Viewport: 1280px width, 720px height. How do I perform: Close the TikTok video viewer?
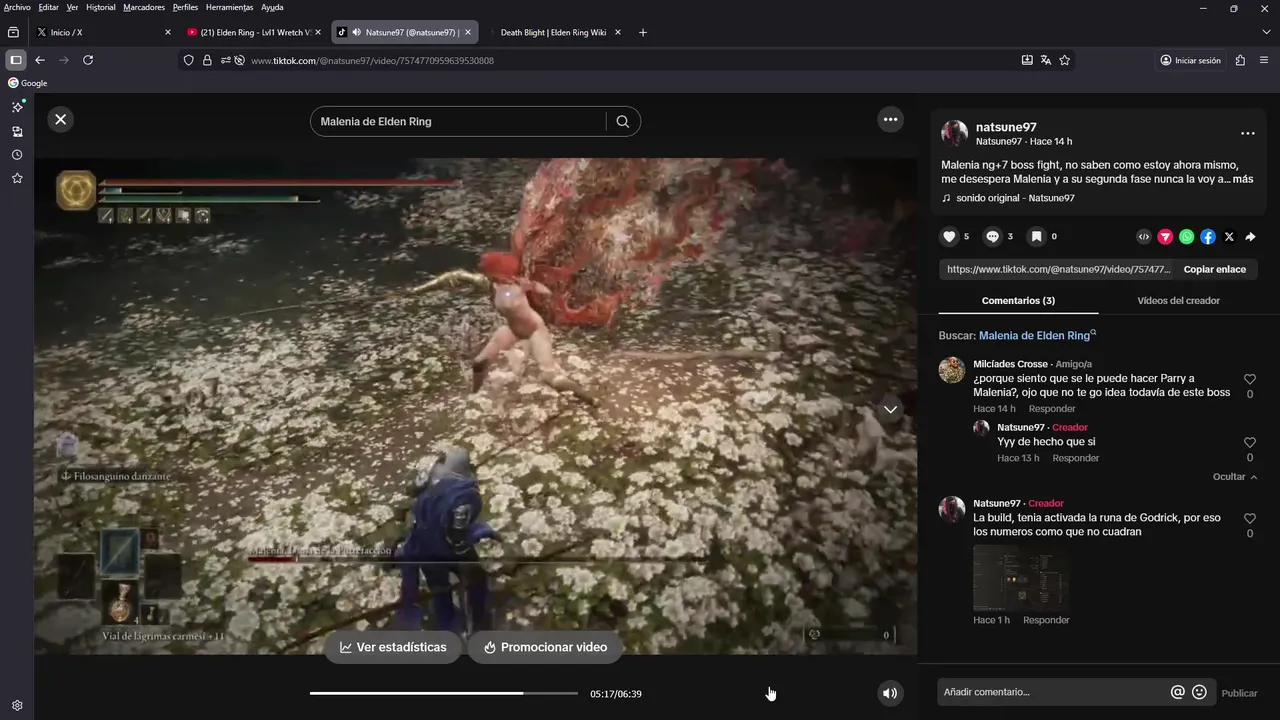(x=61, y=119)
